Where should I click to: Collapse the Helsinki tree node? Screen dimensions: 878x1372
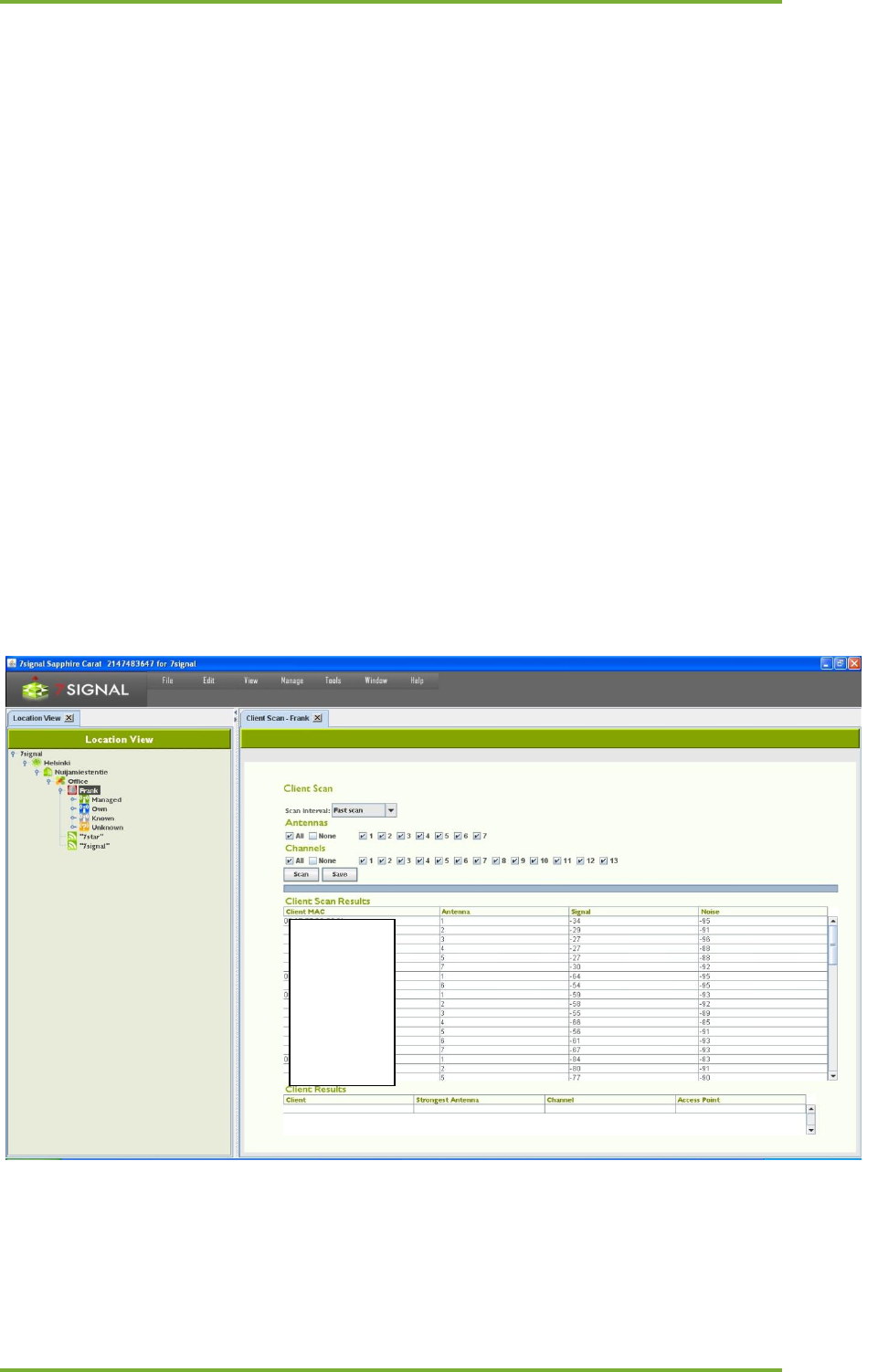pos(26,763)
